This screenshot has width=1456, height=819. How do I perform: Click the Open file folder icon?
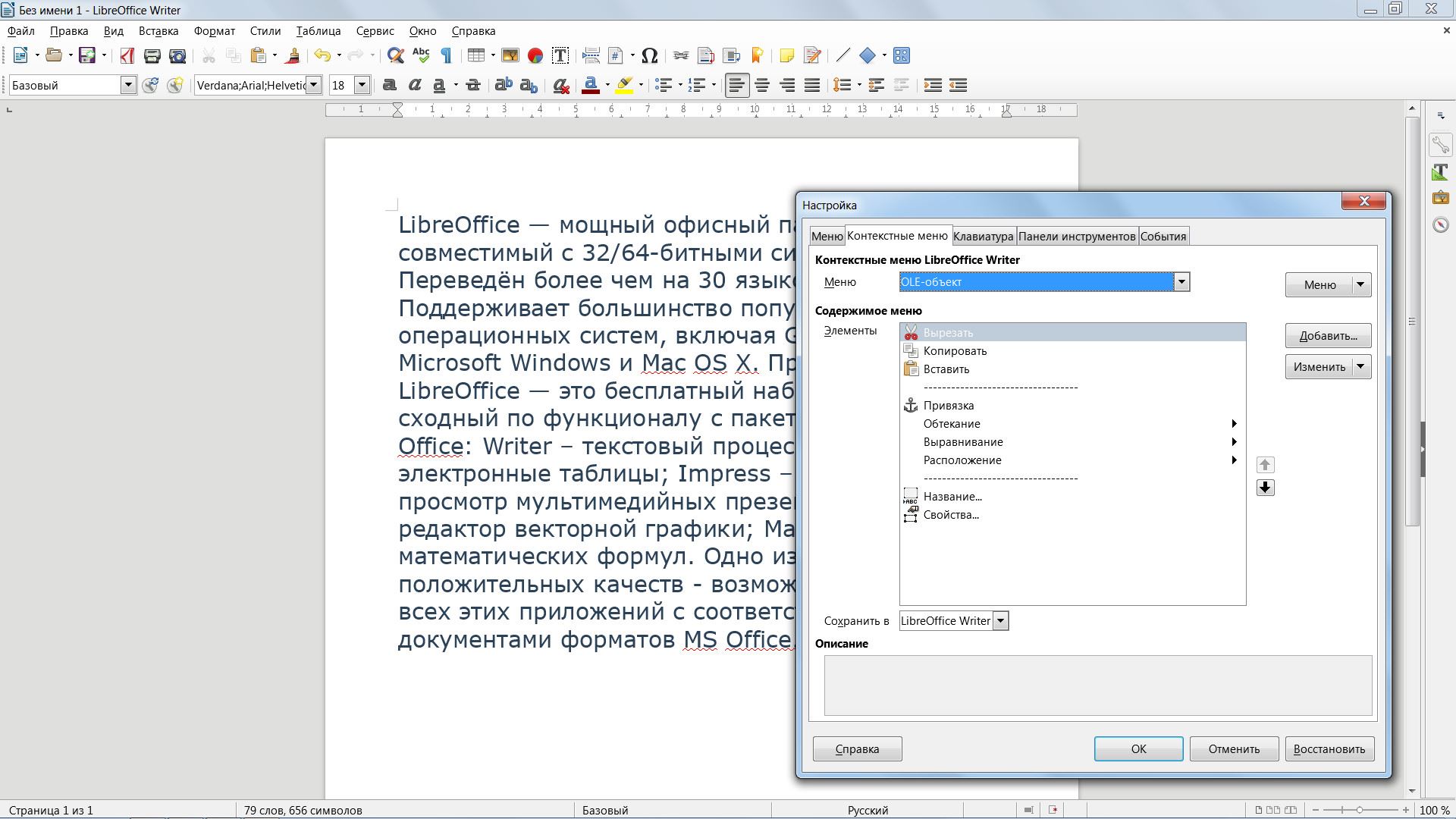[x=53, y=55]
